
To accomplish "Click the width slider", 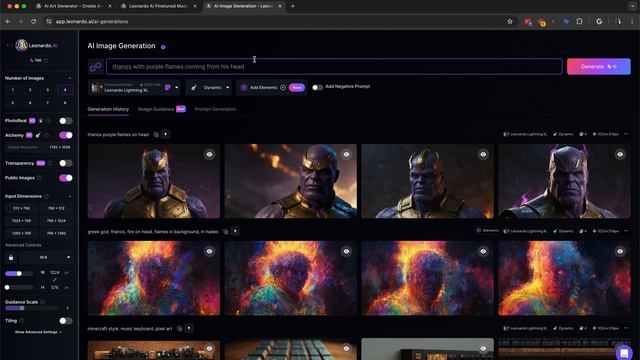I will pyautogui.click(x=19, y=273).
